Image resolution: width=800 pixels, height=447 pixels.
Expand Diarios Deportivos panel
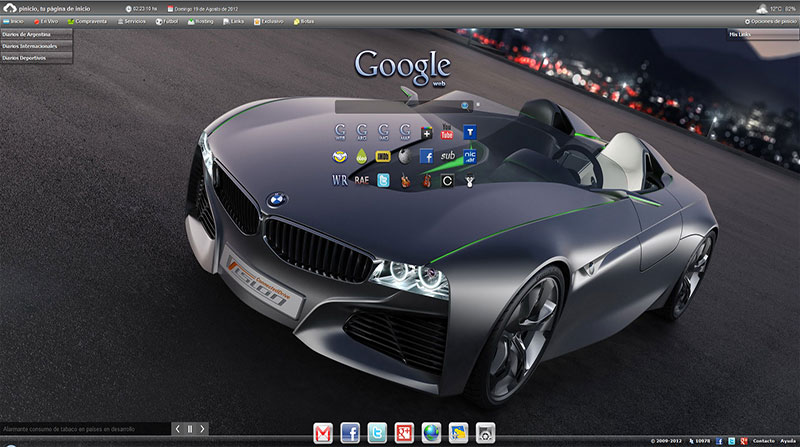click(x=37, y=58)
